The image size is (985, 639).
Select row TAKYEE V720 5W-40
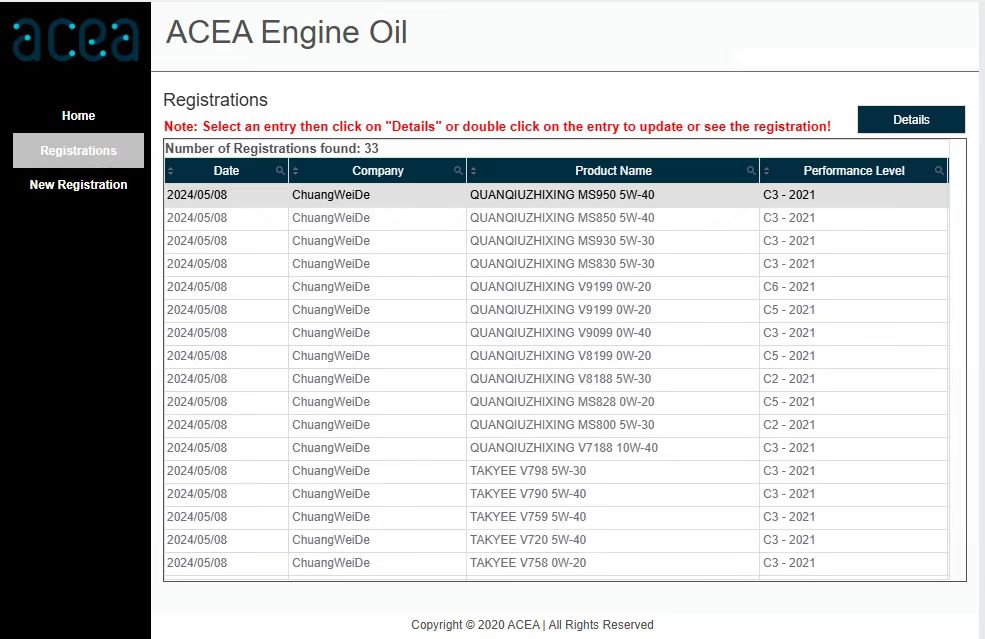point(556,540)
